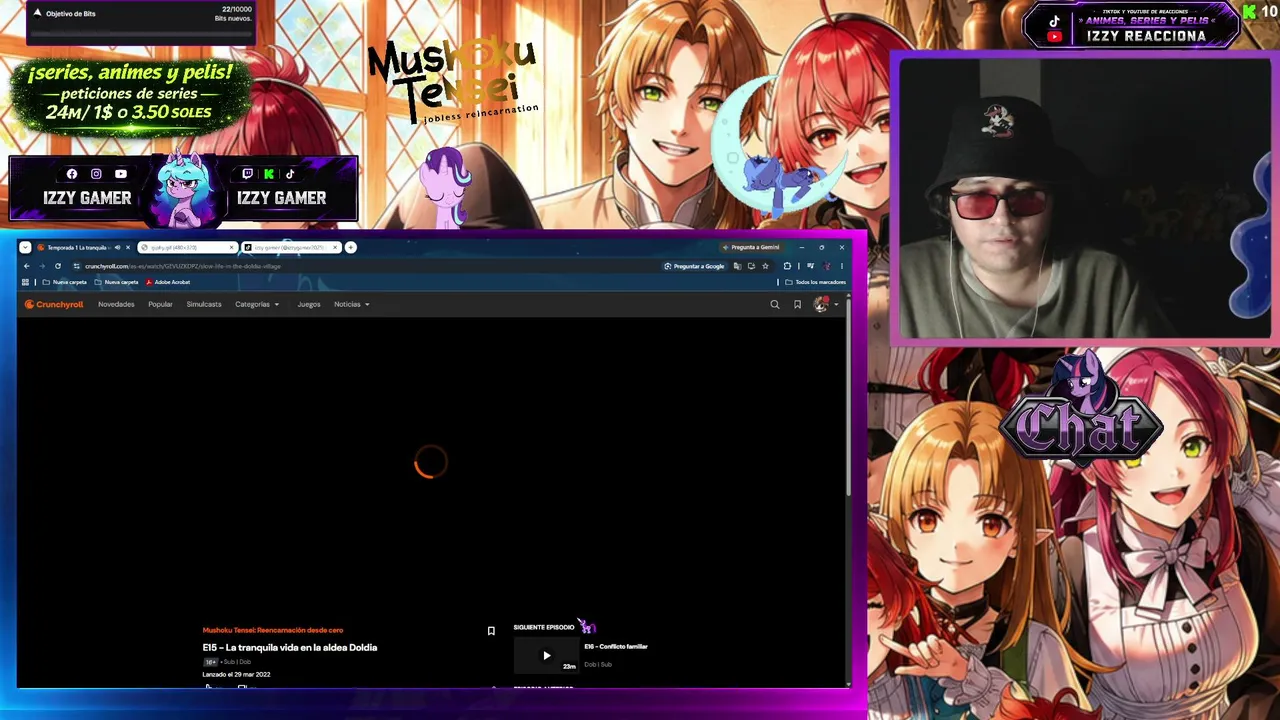
Task: Click the Instagram icon in IZZY GAMER banner
Action: click(96, 174)
